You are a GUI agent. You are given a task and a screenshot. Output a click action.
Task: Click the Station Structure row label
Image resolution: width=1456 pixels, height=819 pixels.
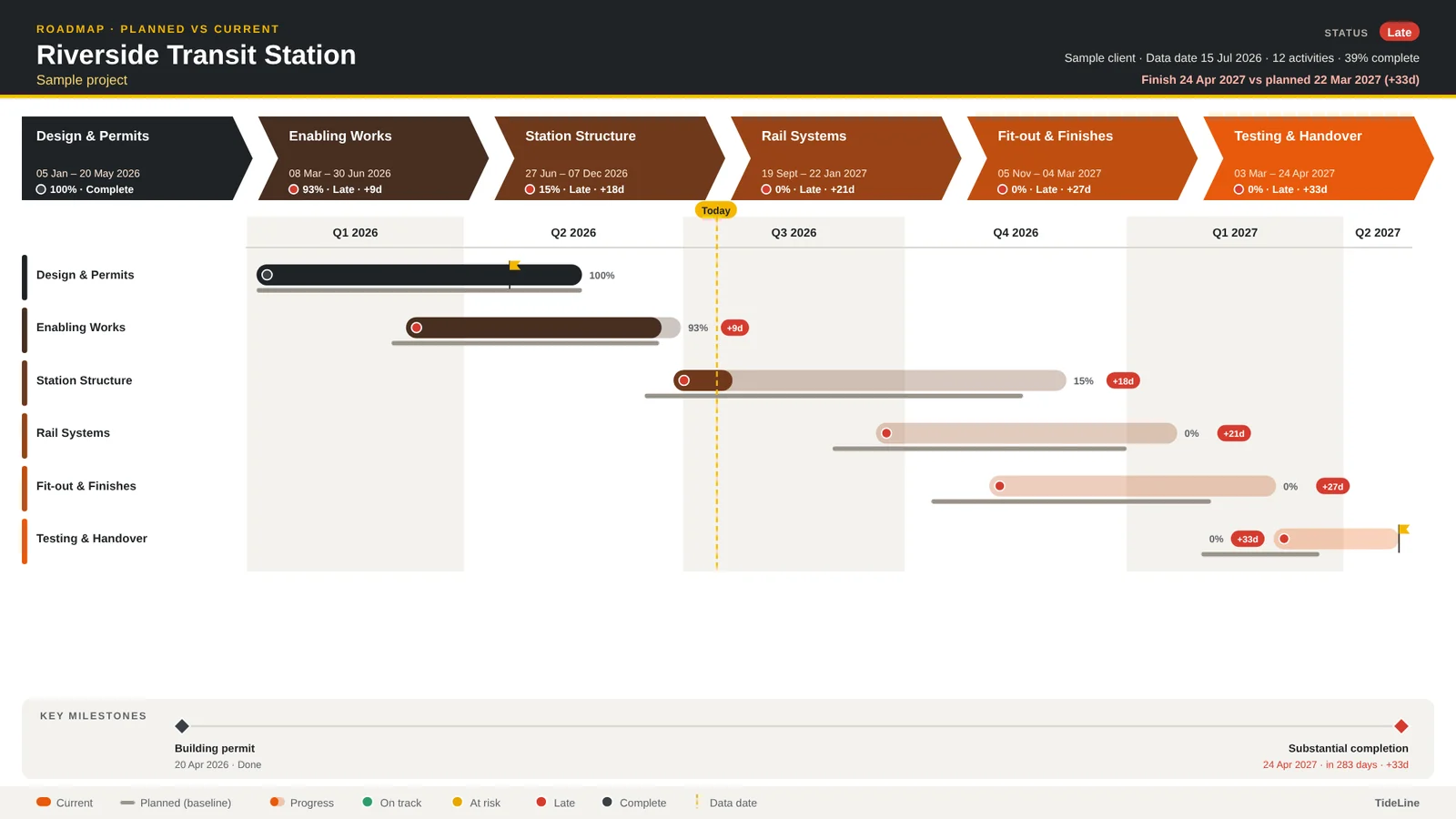[85, 380]
